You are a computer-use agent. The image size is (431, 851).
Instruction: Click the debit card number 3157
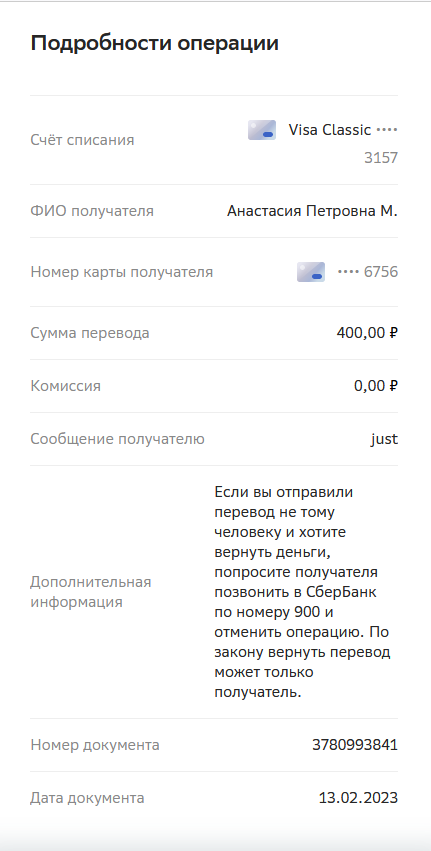click(x=381, y=158)
